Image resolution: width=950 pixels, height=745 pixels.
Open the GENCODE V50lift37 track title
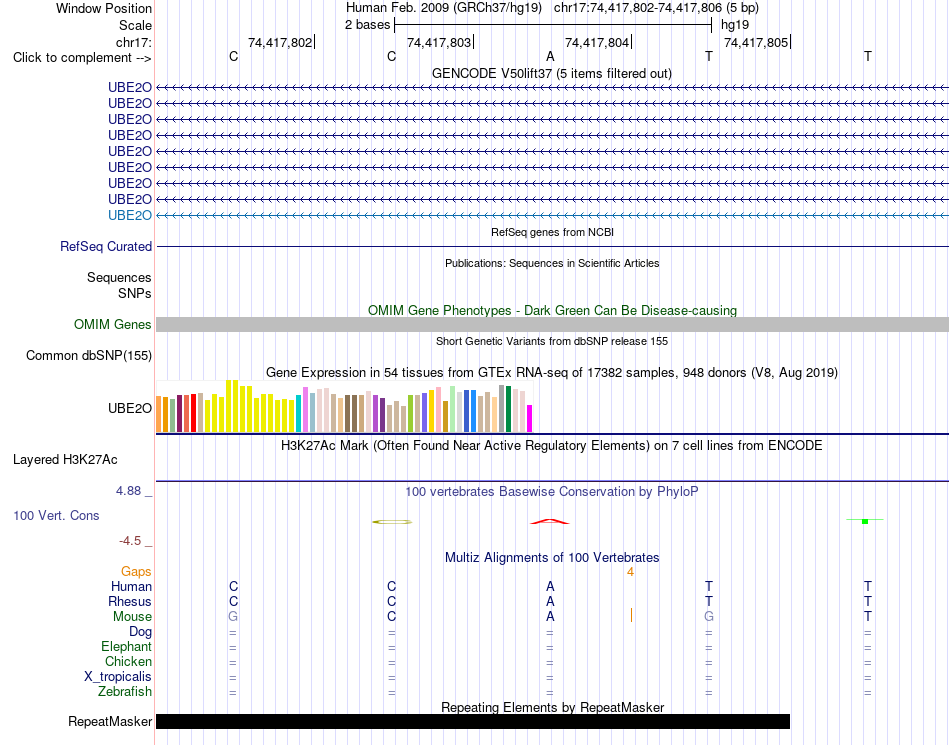[x=551, y=73]
